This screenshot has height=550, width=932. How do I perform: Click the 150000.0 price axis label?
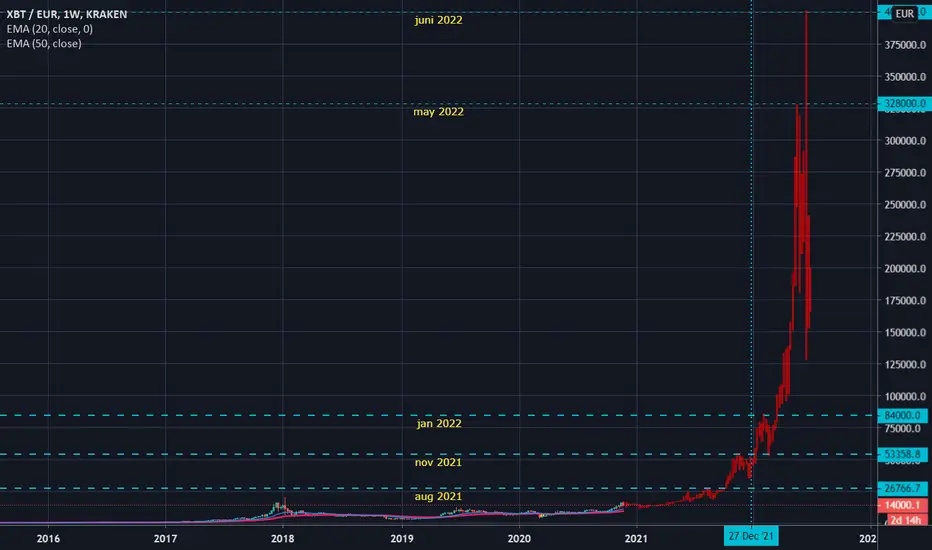905,332
